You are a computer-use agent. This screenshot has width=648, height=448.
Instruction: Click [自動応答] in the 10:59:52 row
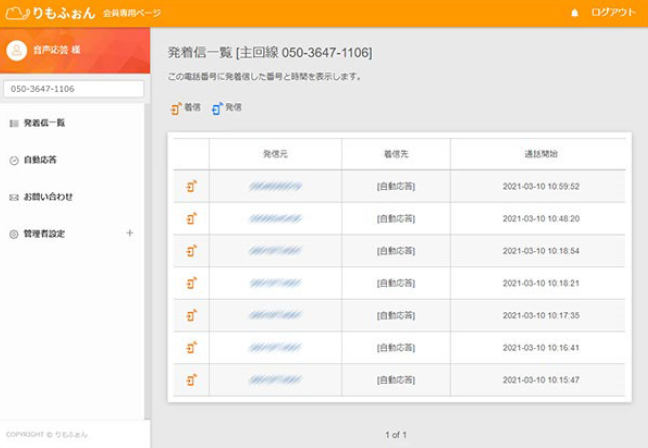396,186
